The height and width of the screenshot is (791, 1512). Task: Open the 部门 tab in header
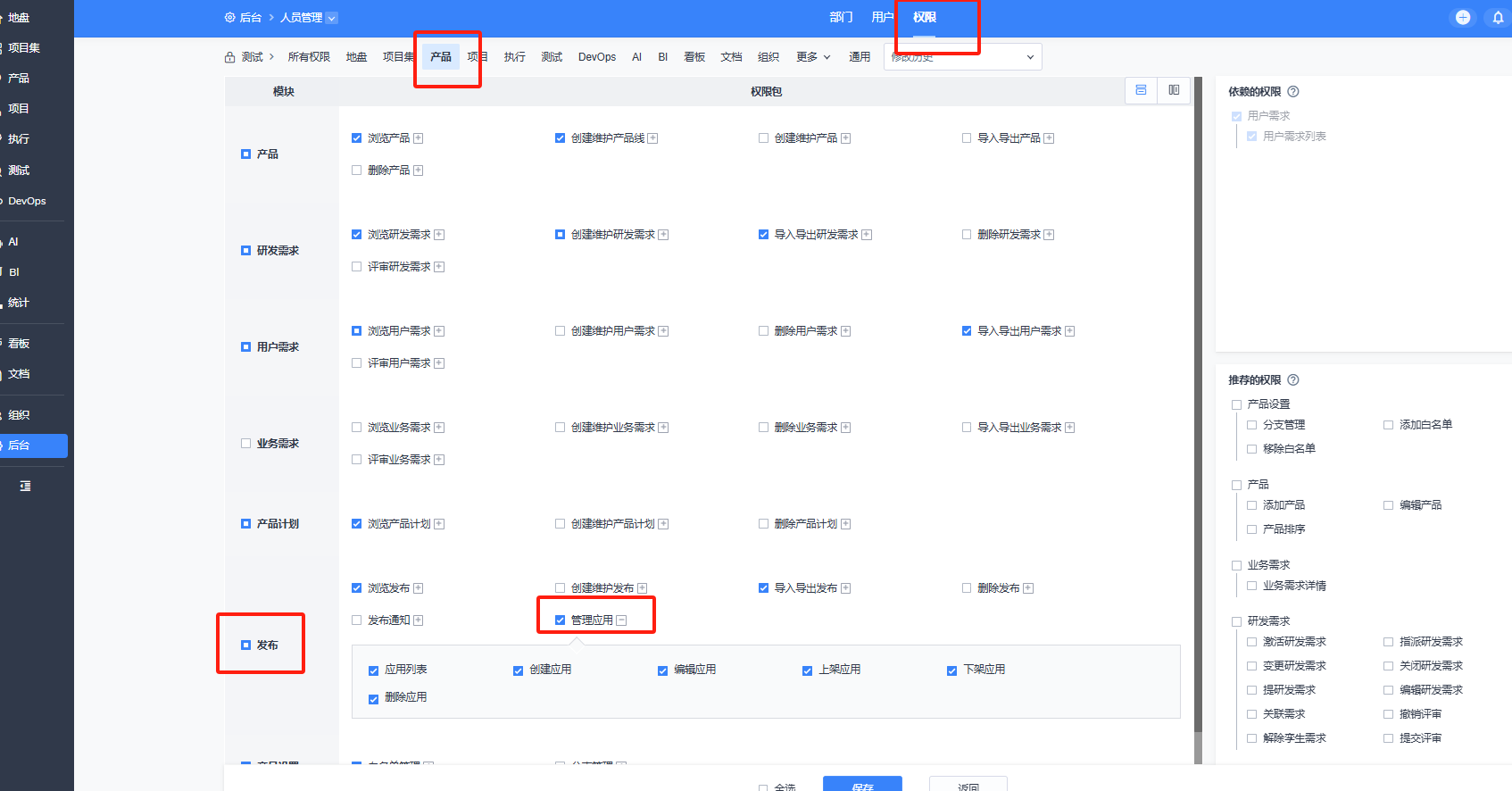coord(841,18)
